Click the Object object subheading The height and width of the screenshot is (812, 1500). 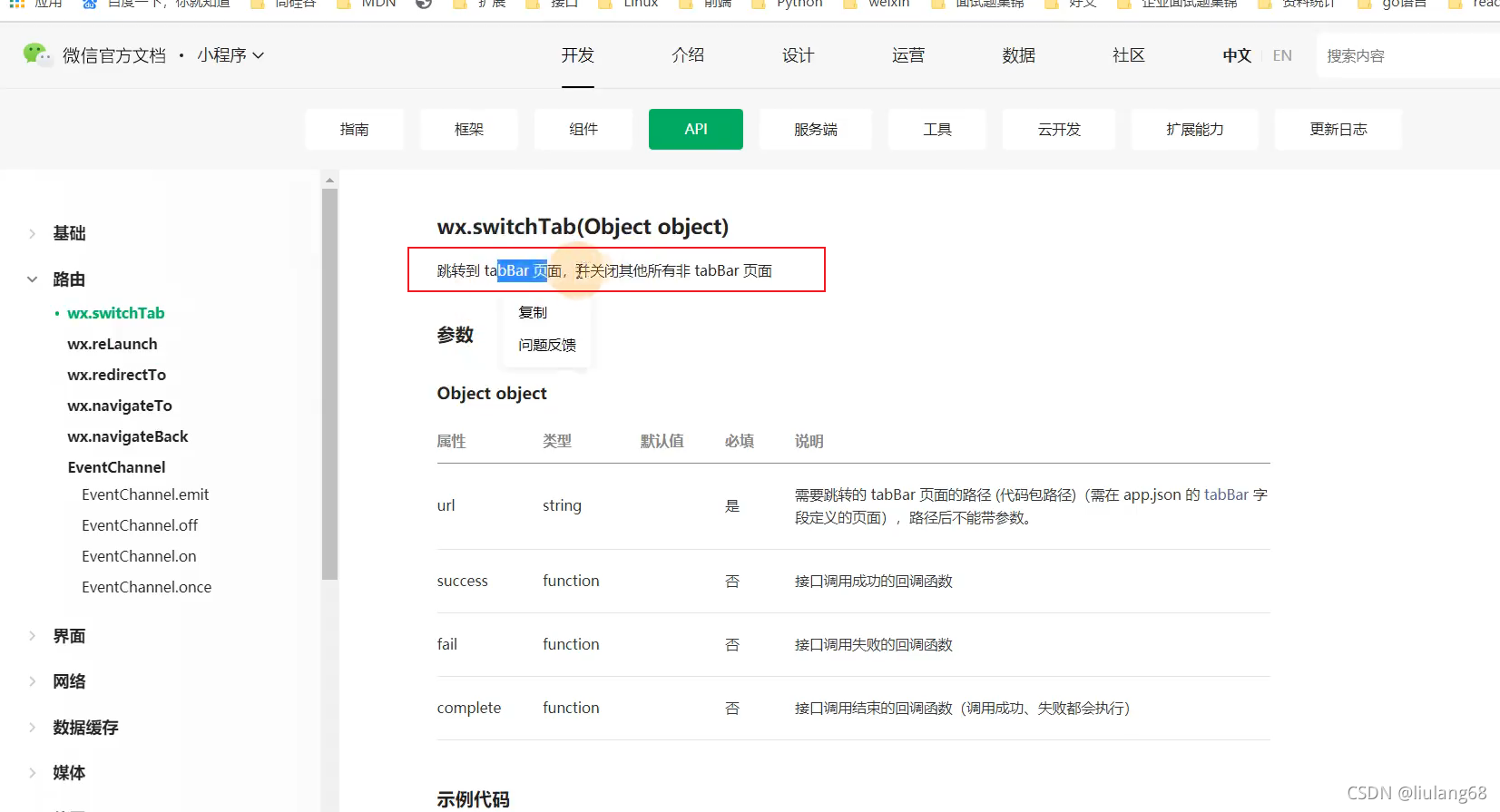[492, 393]
